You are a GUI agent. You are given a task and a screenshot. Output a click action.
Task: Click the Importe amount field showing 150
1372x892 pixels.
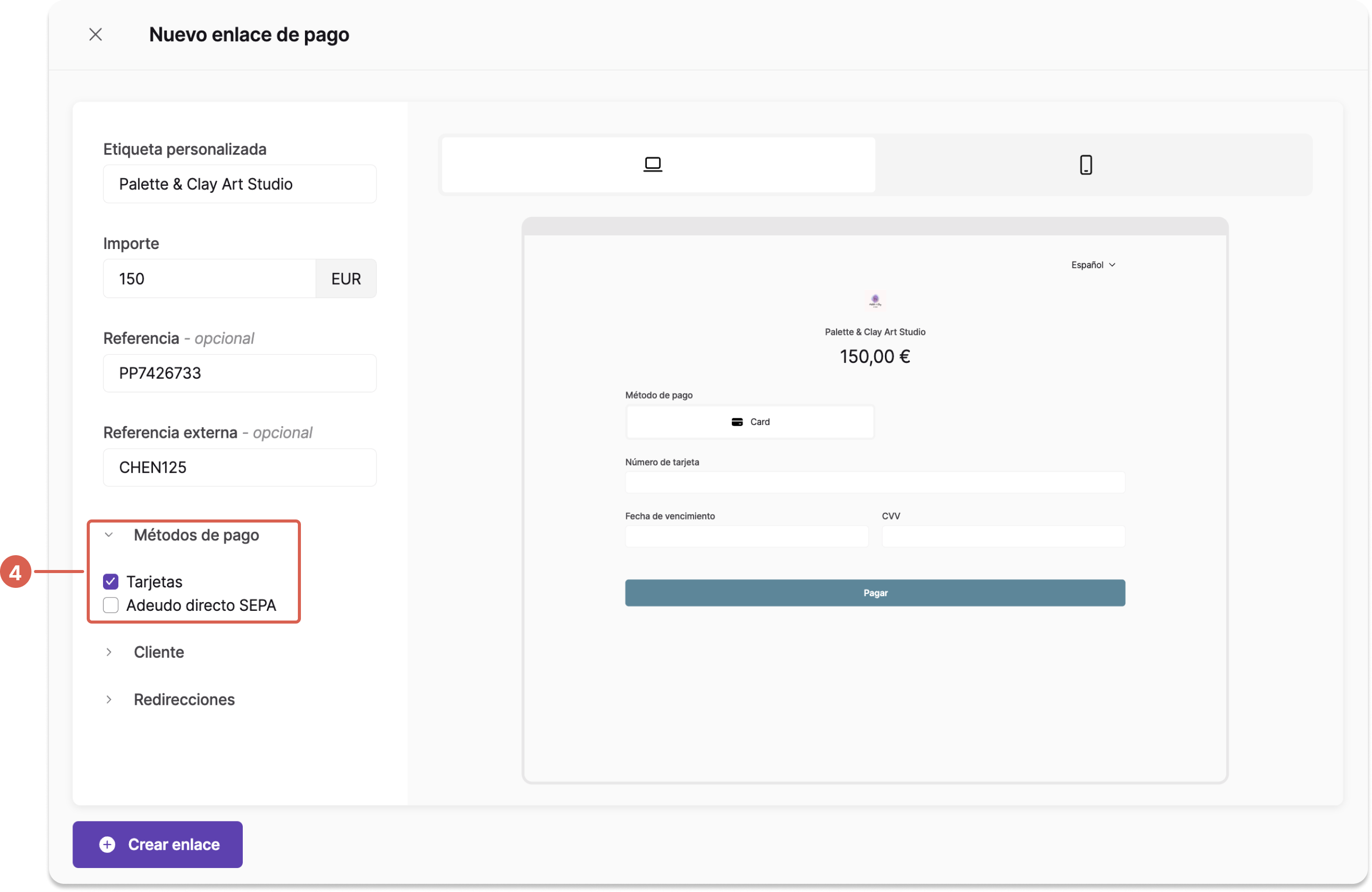click(x=209, y=279)
